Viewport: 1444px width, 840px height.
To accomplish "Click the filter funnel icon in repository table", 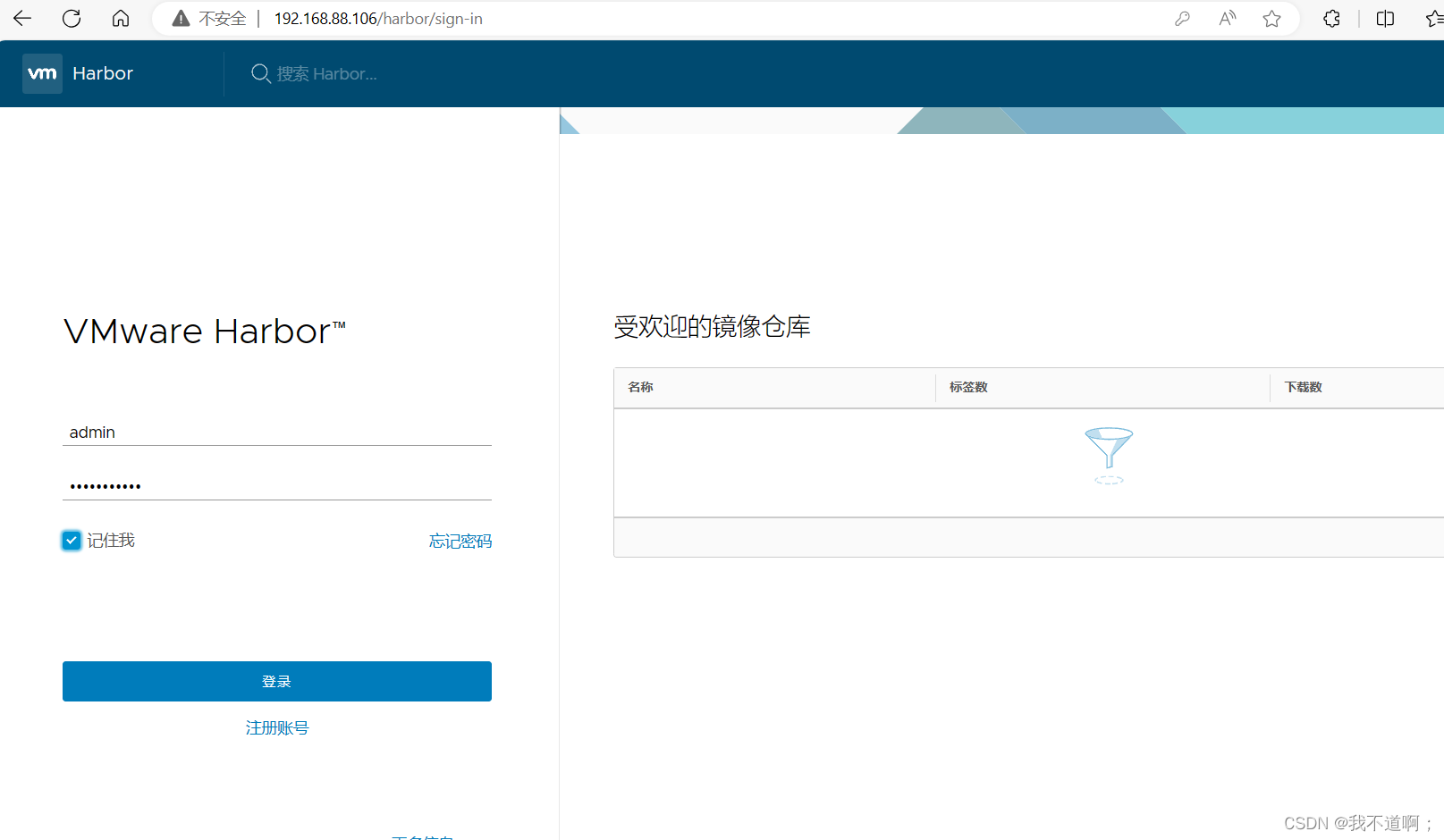I will (x=1109, y=454).
